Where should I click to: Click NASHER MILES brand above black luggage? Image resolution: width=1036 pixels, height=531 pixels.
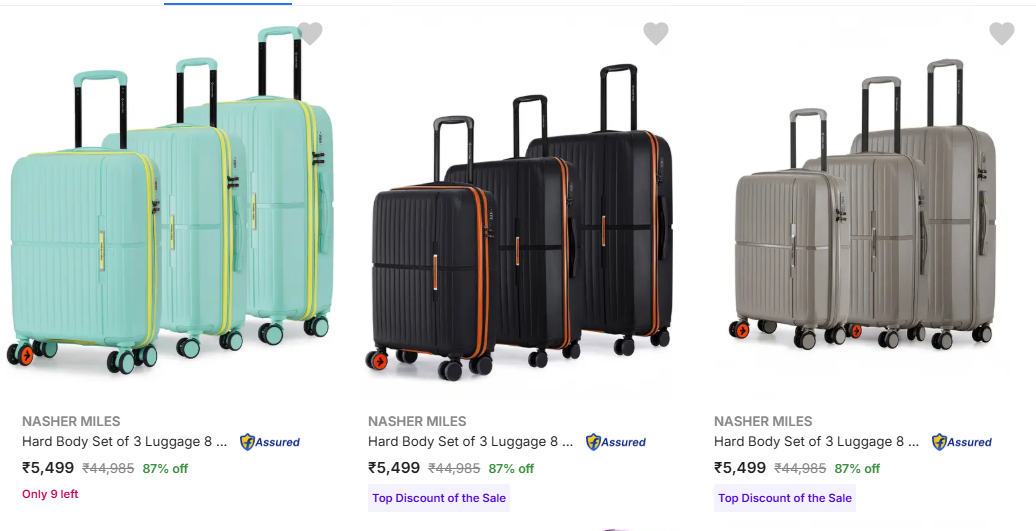(417, 421)
